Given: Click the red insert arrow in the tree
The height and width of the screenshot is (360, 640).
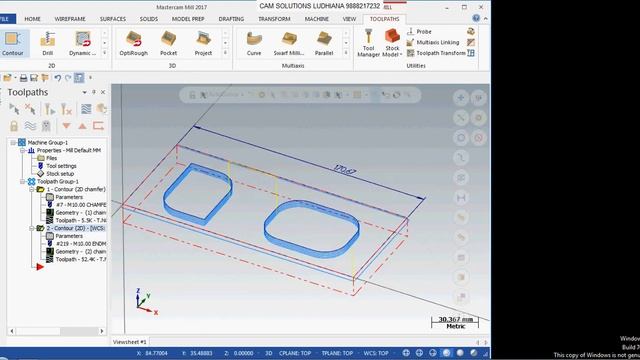Looking at the screenshot, I should [40, 267].
